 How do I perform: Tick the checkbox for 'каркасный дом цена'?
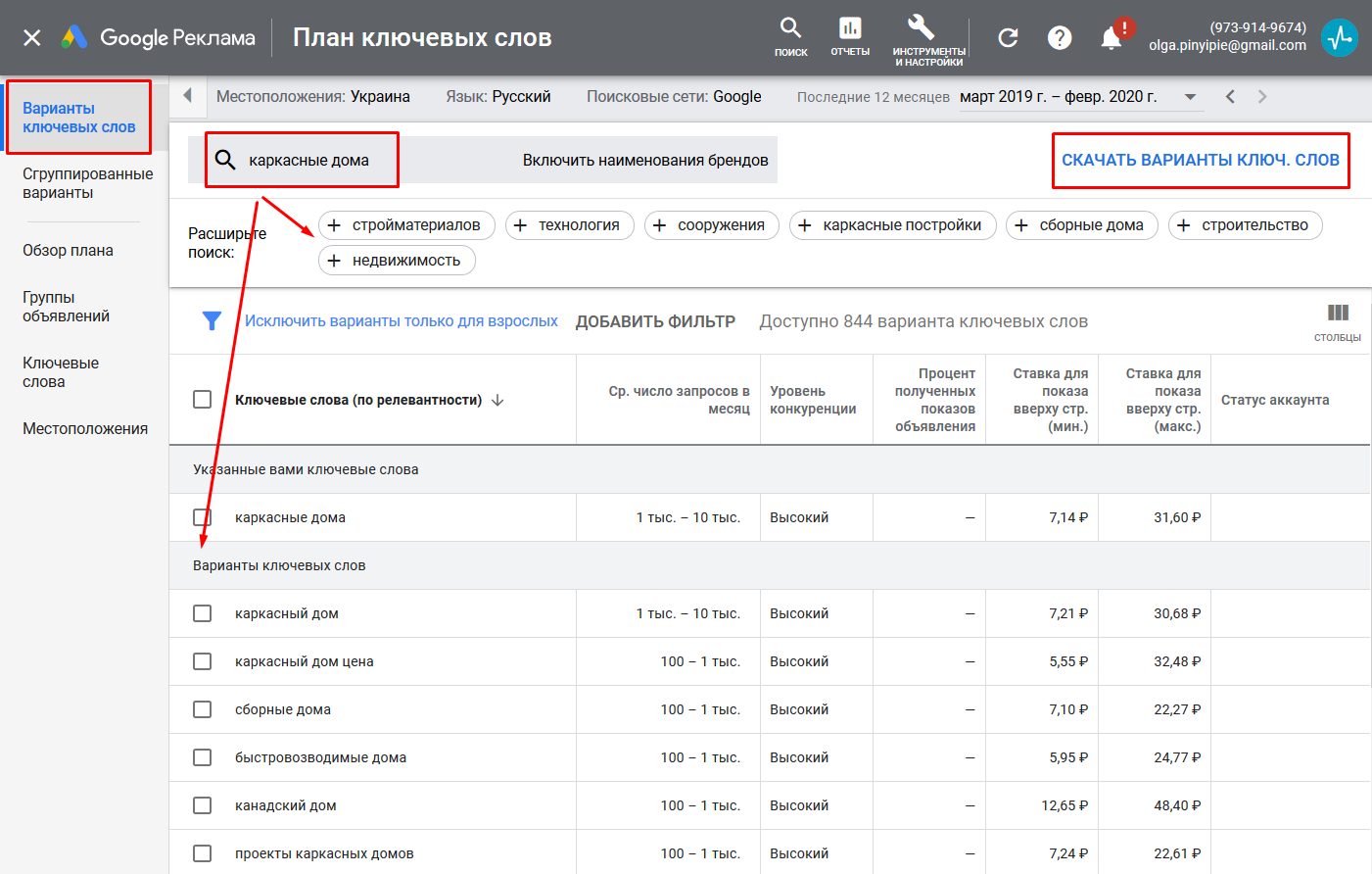point(203,661)
